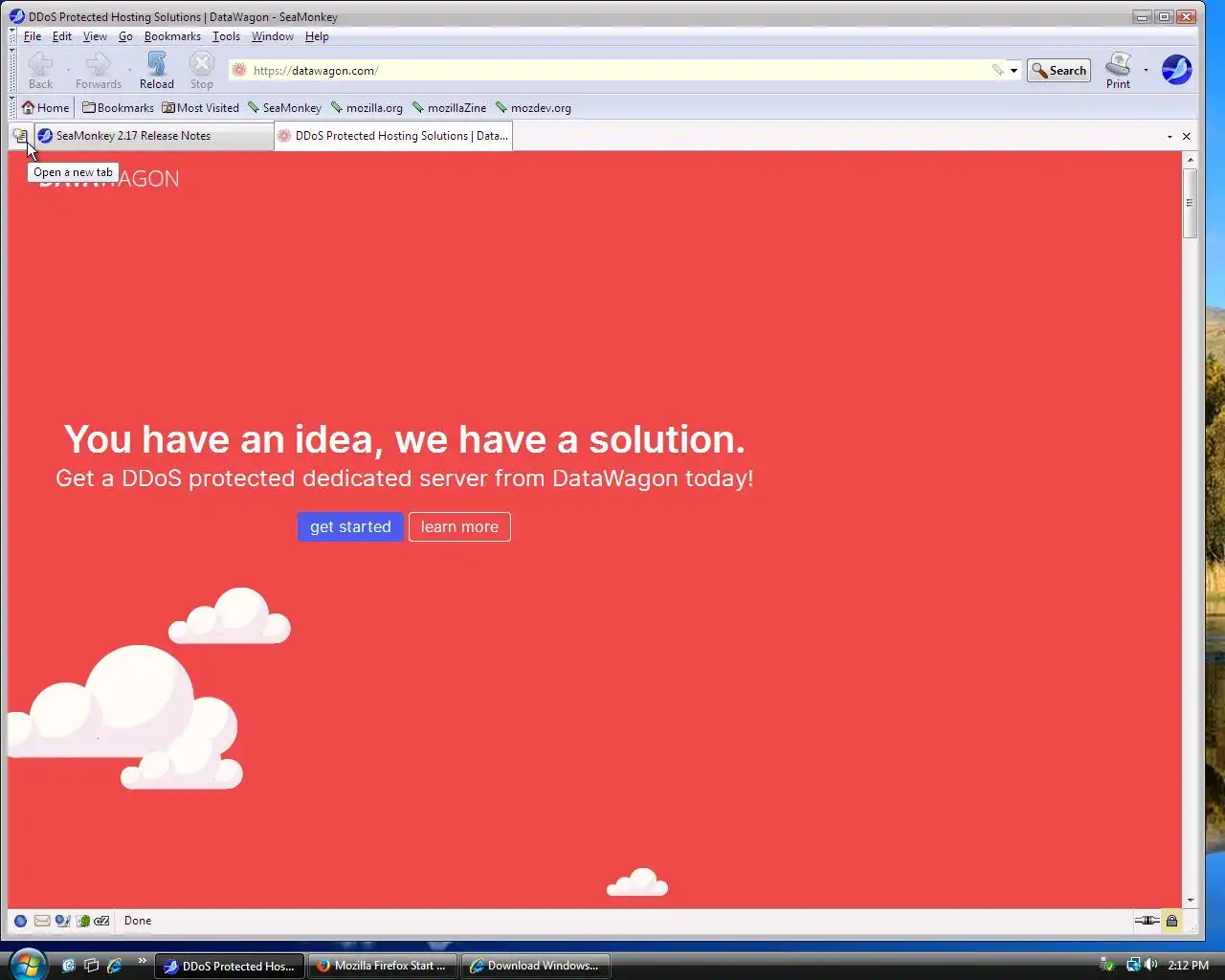Open the Print button dropdown arrow
This screenshot has width=1225, height=980.
coord(1146,70)
